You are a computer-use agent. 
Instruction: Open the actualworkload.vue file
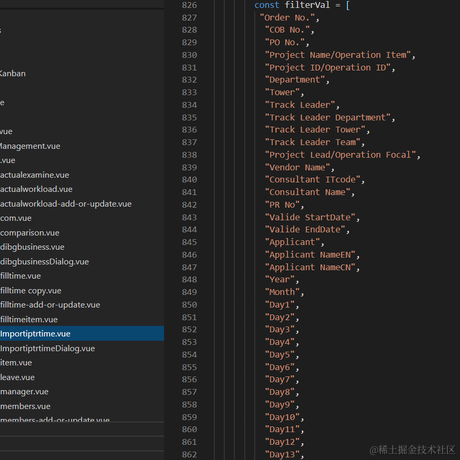tap(36, 189)
